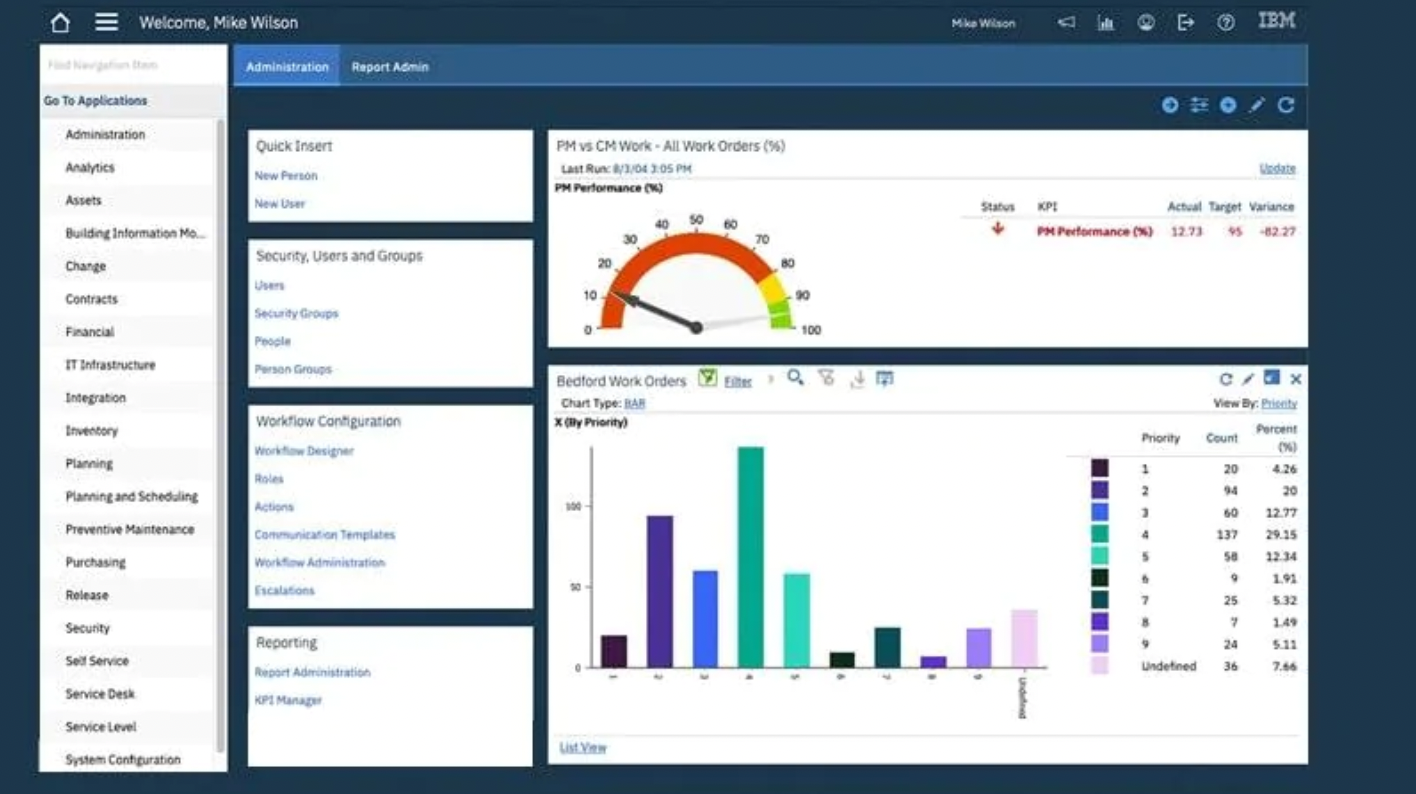Click the bulletin board megaphone icon
Viewport: 1416px width, 794px height.
(1067, 23)
